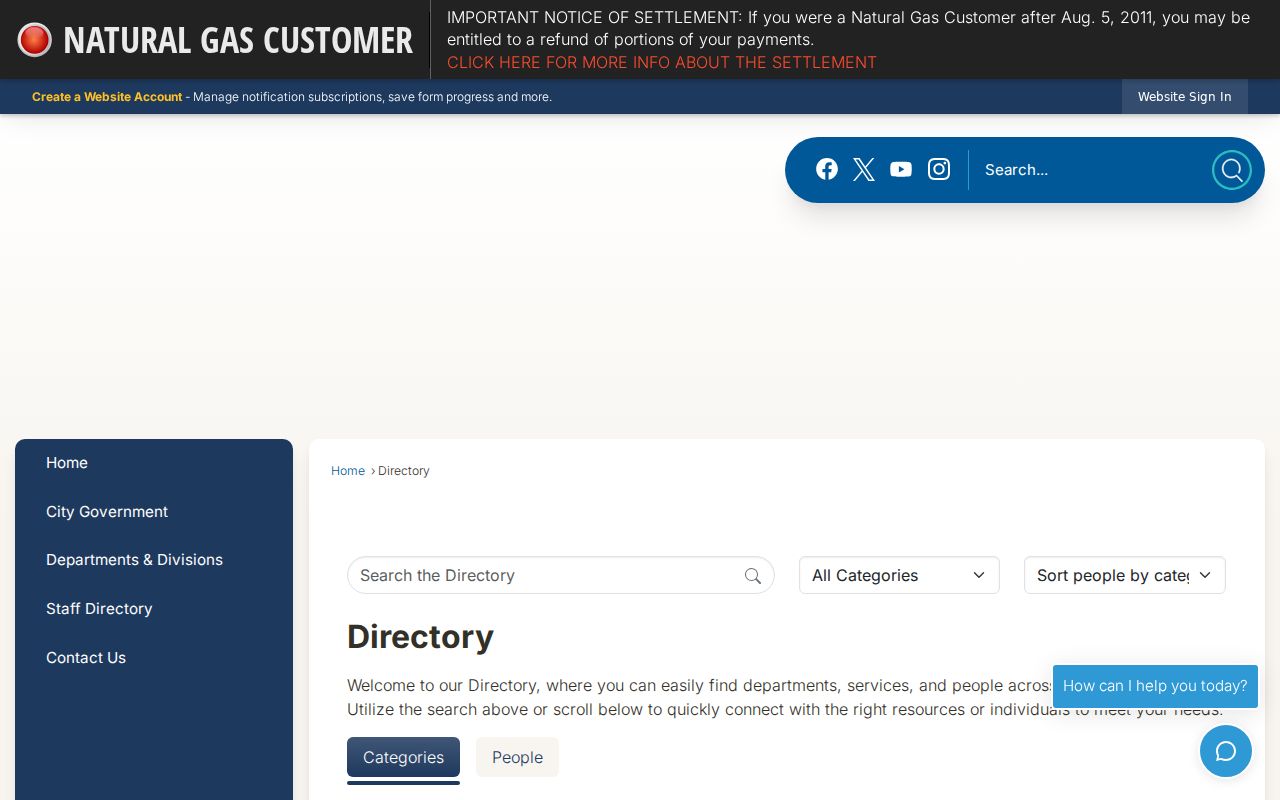Select Staff Directory in sidebar
1280x800 pixels.
99,609
